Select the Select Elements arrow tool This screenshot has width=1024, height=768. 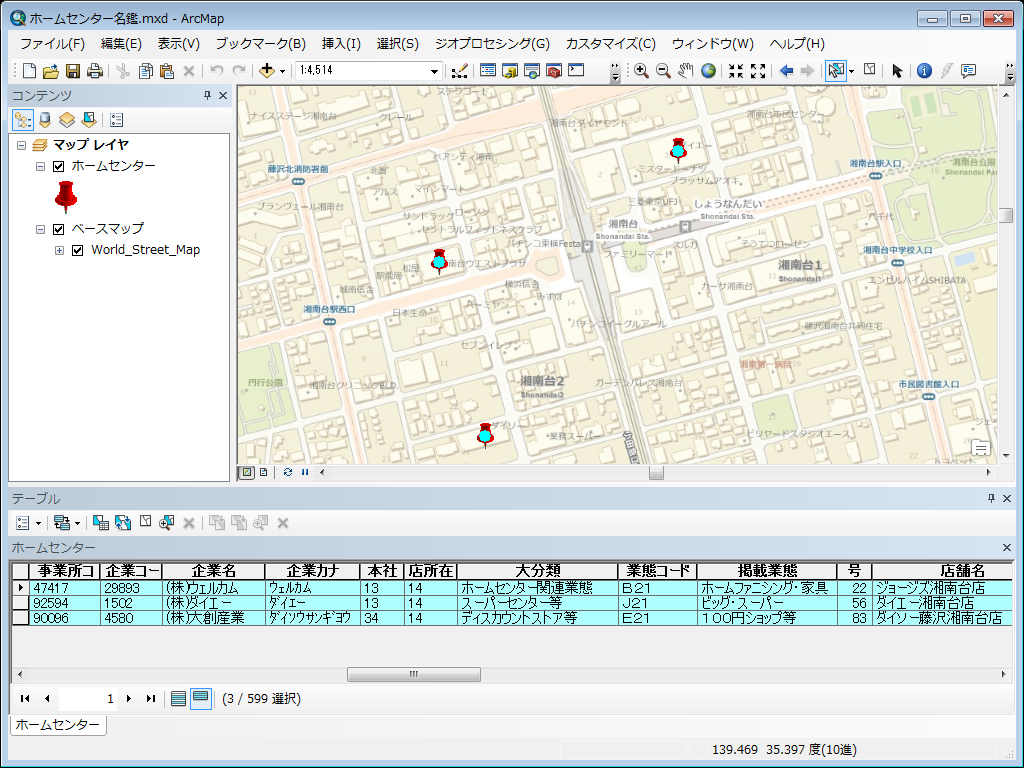tap(897, 71)
